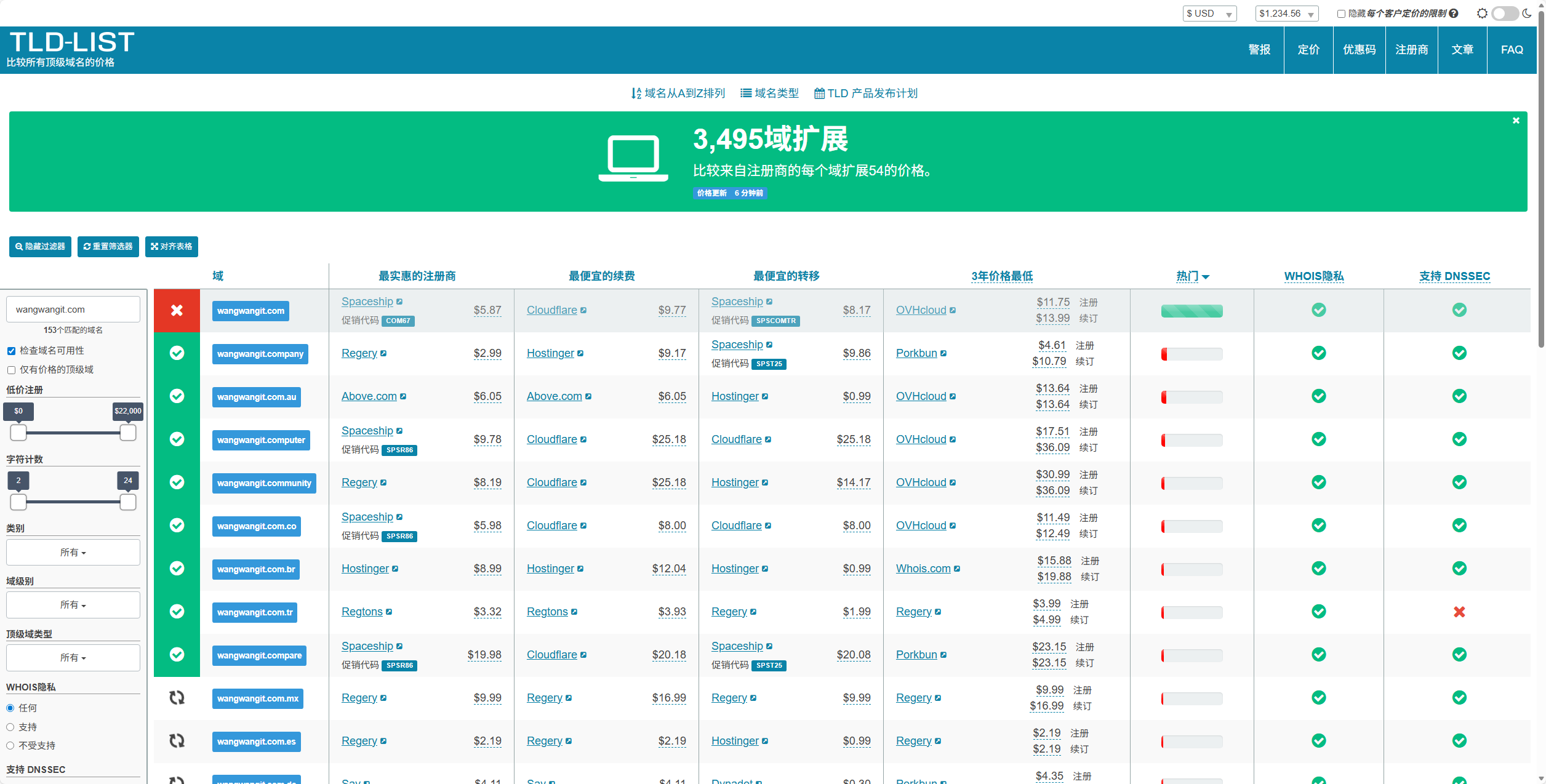Click the sort A to Z icon
Image resolution: width=1546 pixels, height=784 pixels.
[636, 94]
